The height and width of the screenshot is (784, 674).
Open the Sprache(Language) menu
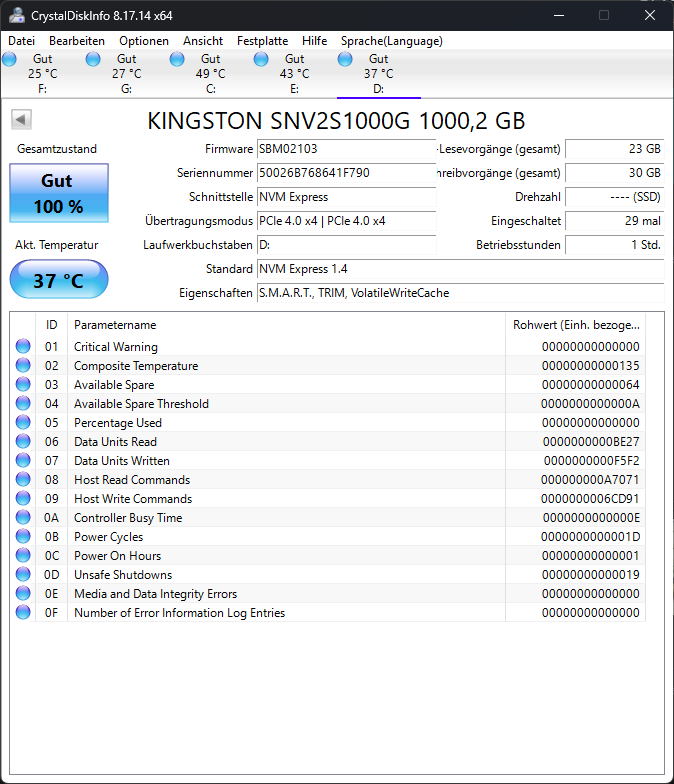point(392,41)
